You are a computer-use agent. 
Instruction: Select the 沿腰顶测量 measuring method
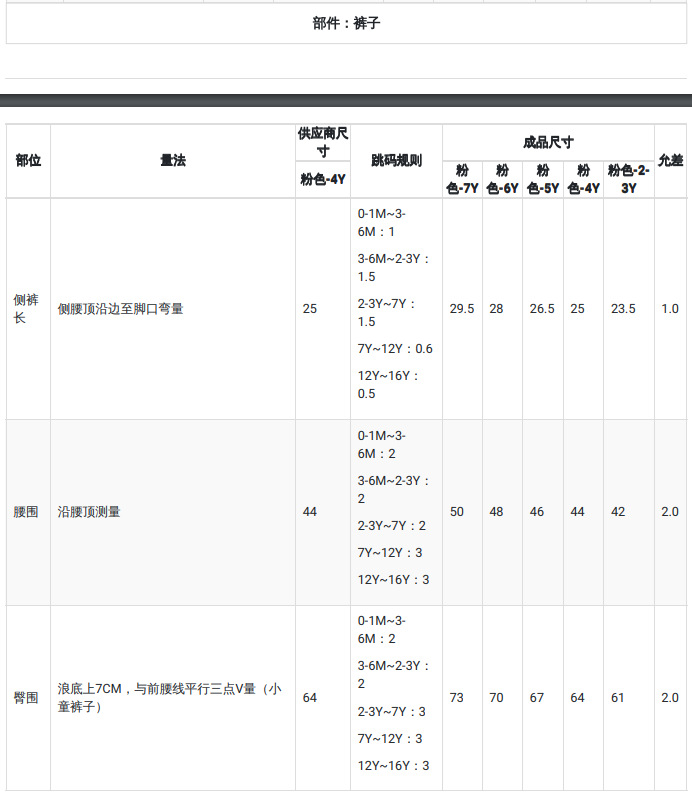coord(89,512)
